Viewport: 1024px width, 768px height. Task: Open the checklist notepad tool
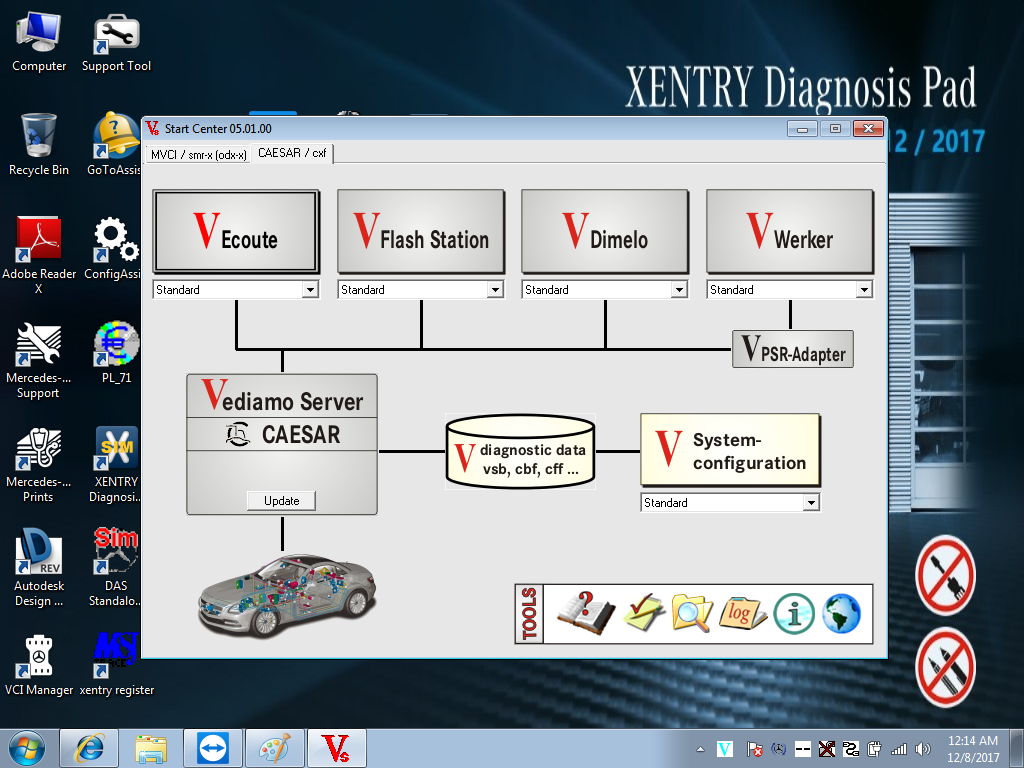[x=643, y=613]
